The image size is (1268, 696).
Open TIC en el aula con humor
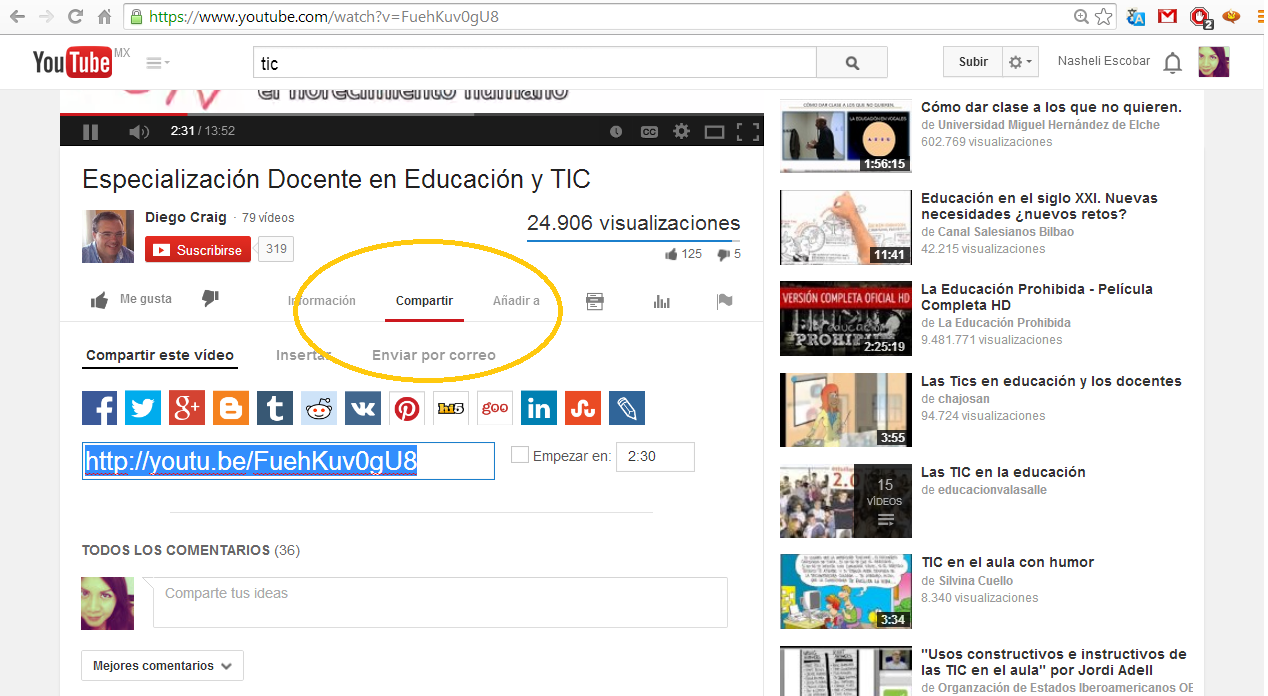[x=1007, y=562]
